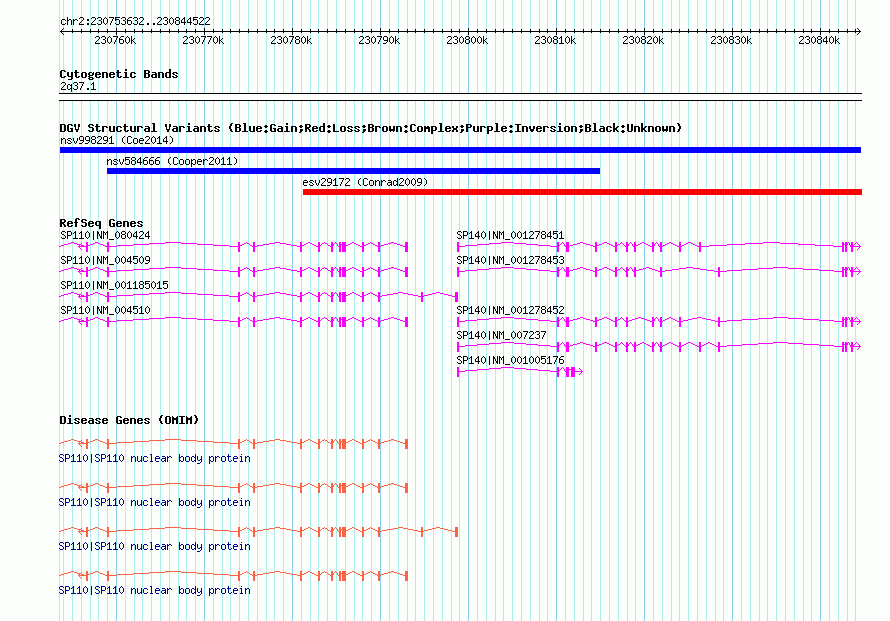Click the Disease Genes (OMIM) track title

129,420
